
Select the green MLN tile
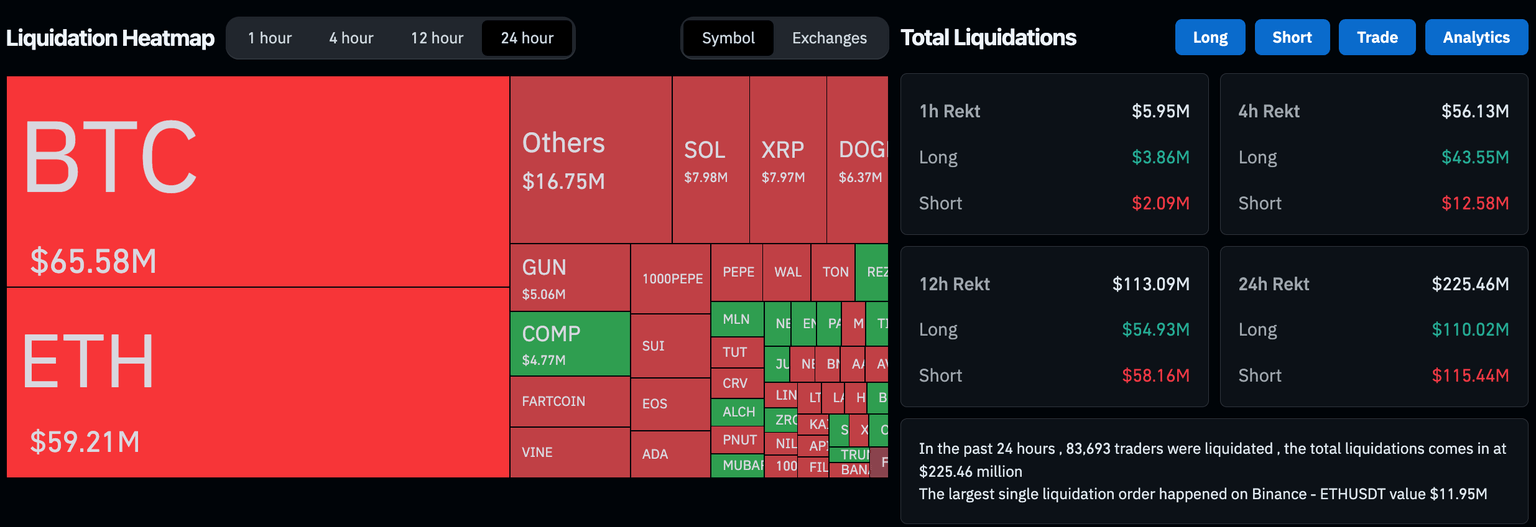pyautogui.click(x=736, y=320)
